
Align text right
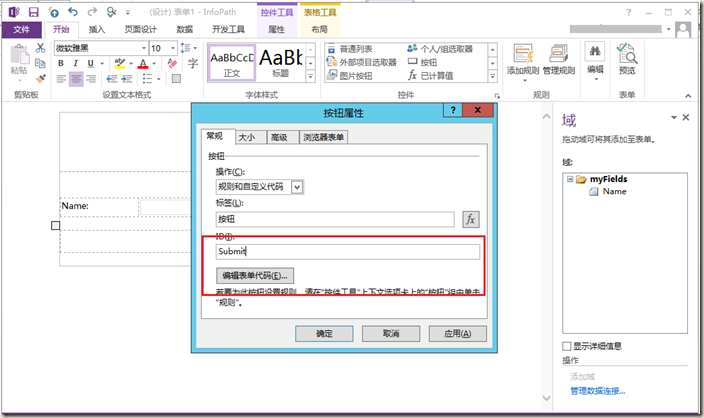click(91, 79)
